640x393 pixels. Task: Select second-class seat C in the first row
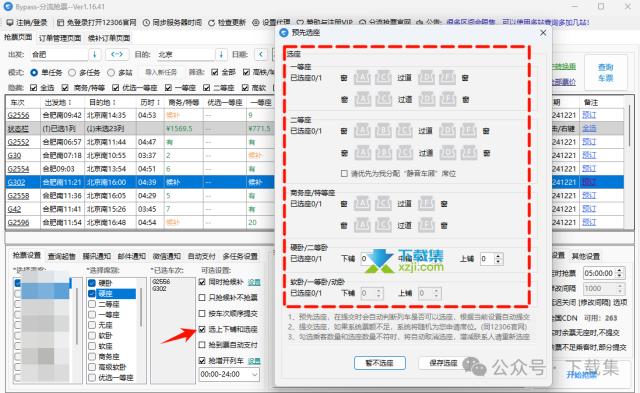tap(404, 131)
